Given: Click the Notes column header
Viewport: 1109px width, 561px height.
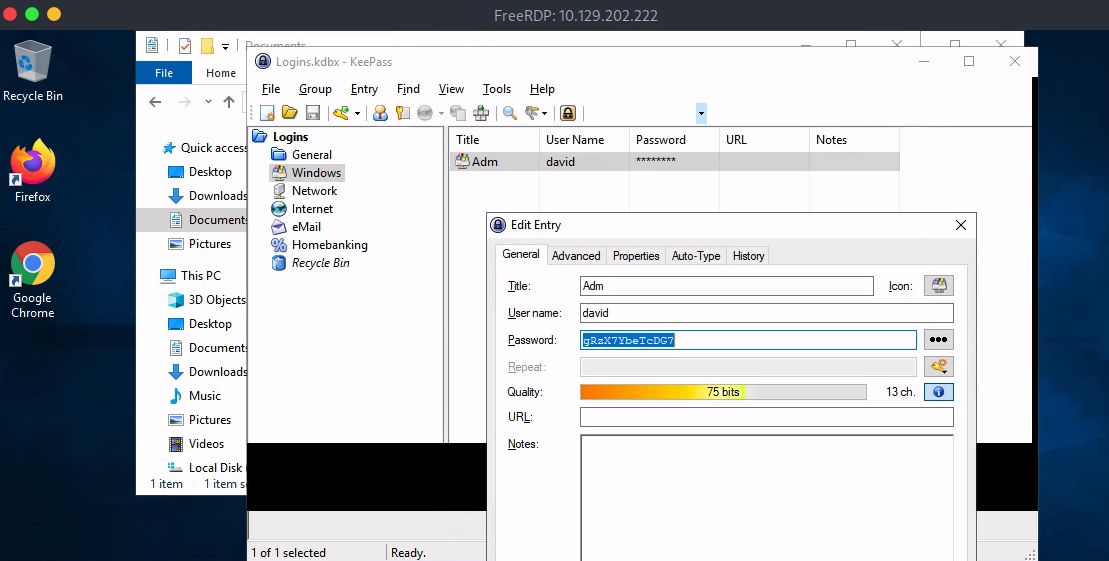Looking at the screenshot, I should (x=854, y=139).
